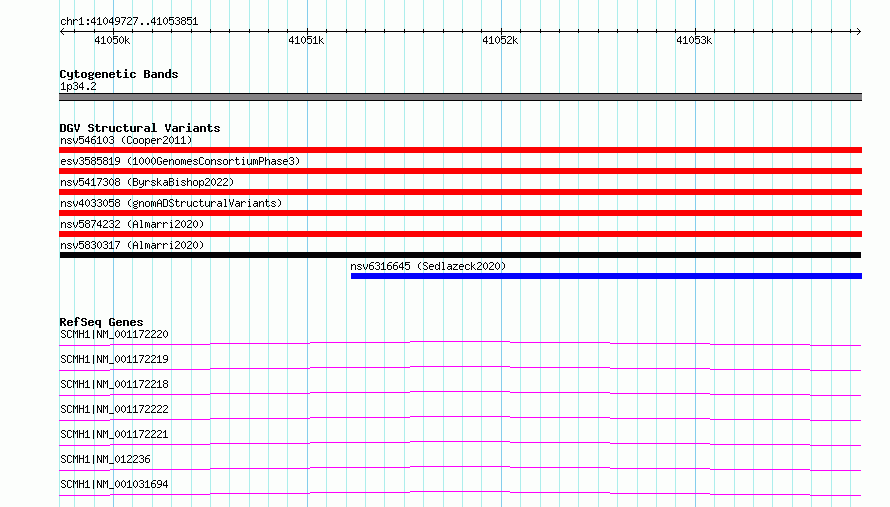Open the nsv6316645 (Sedlazeck2020) label
This screenshot has height=507, width=890.
coord(428,266)
